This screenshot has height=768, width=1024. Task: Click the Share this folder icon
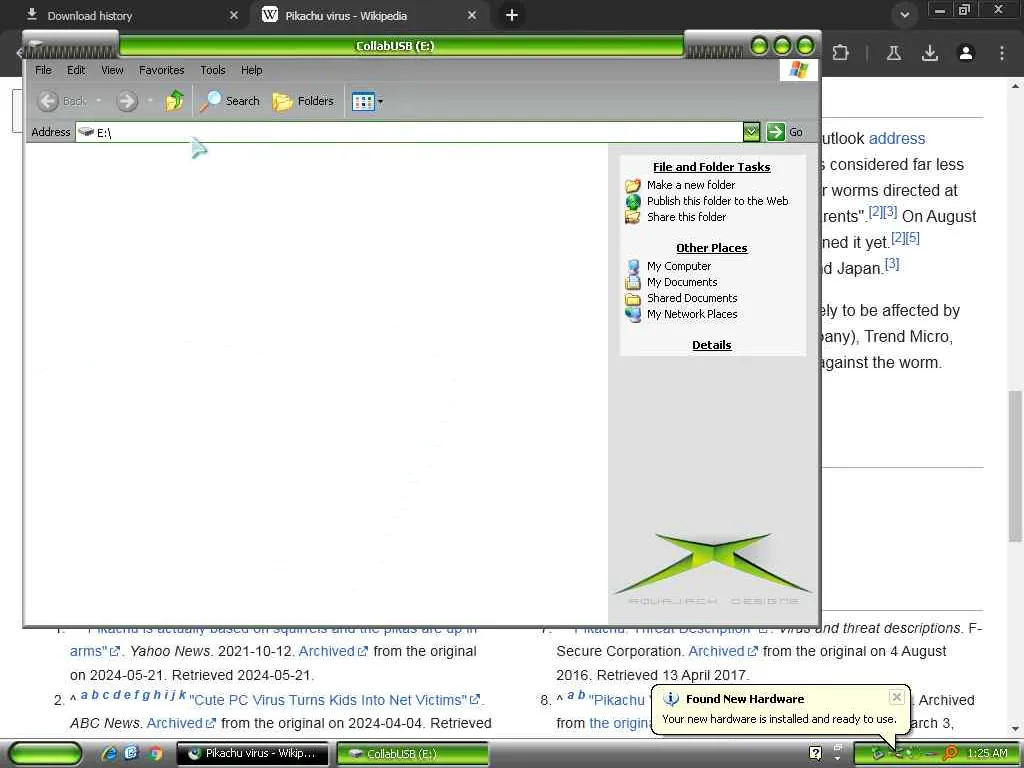tap(633, 217)
